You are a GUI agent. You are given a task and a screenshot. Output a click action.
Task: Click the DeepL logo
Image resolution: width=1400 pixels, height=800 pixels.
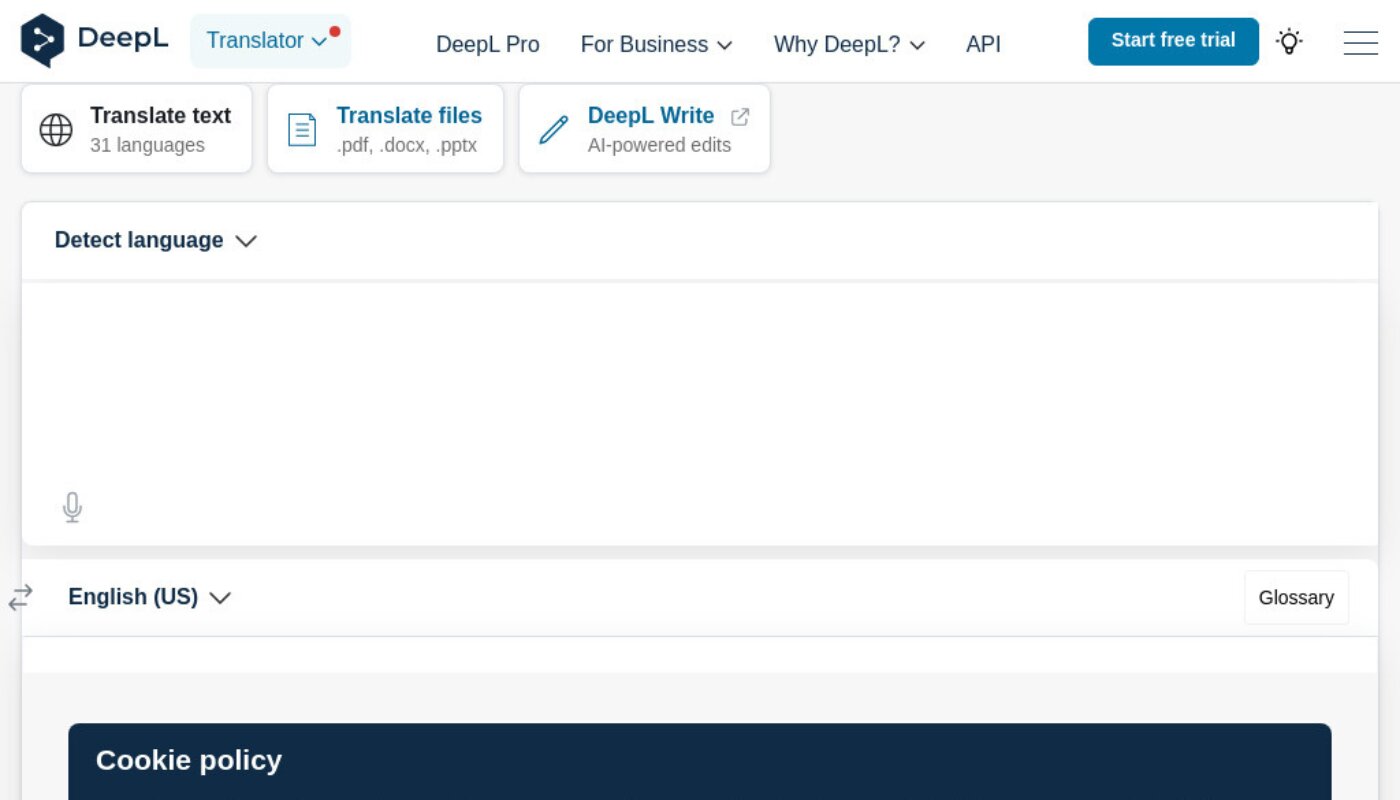click(94, 41)
